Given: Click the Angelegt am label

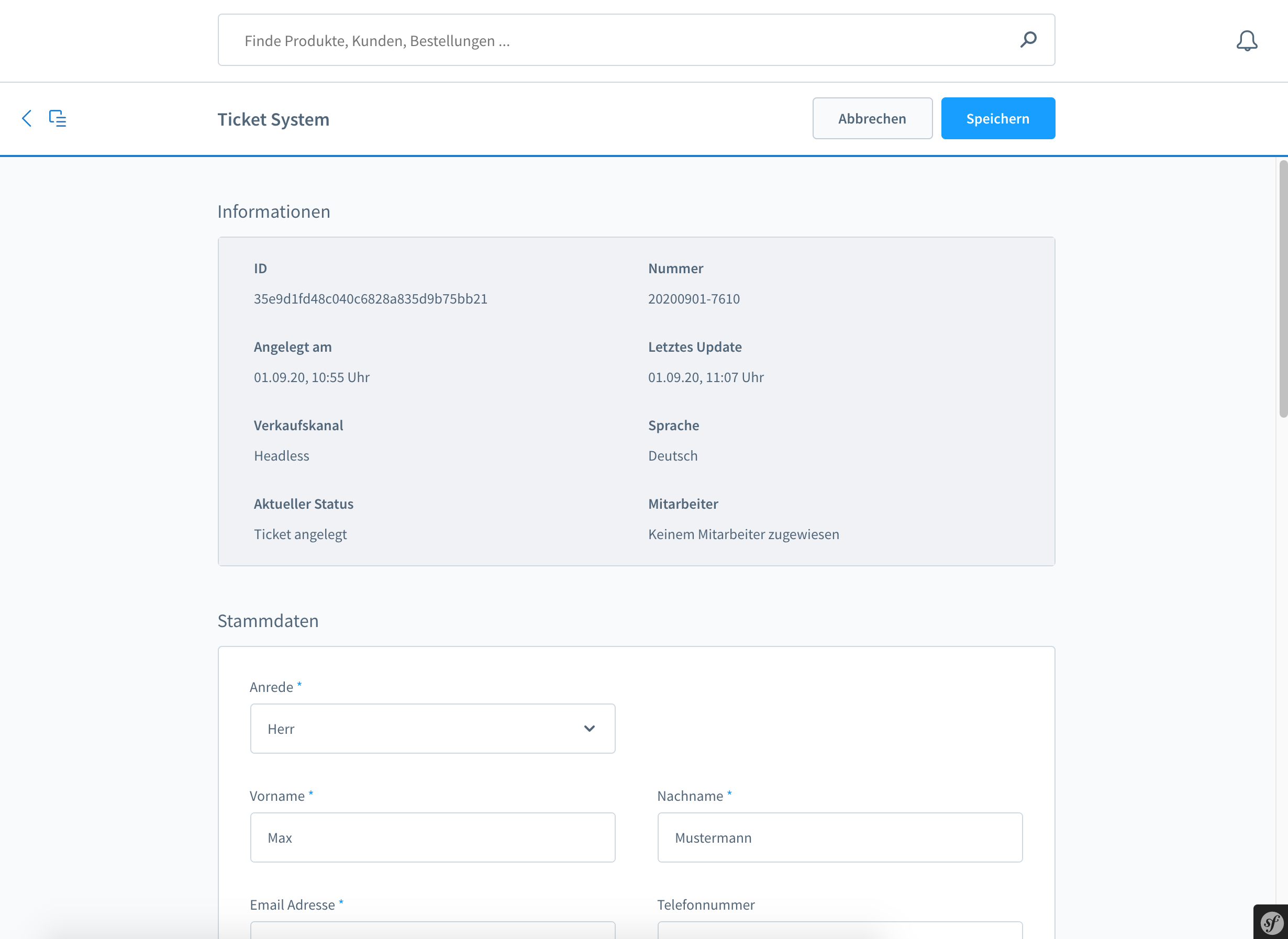Looking at the screenshot, I should [x=293, y=346].
